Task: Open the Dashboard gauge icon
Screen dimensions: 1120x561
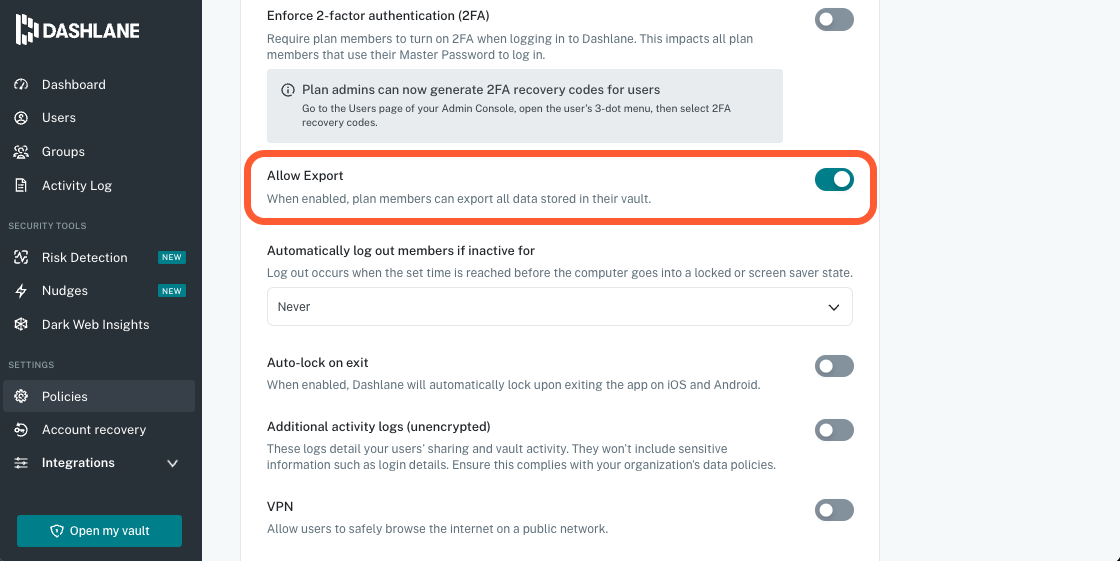Action: tap(21, 85)
